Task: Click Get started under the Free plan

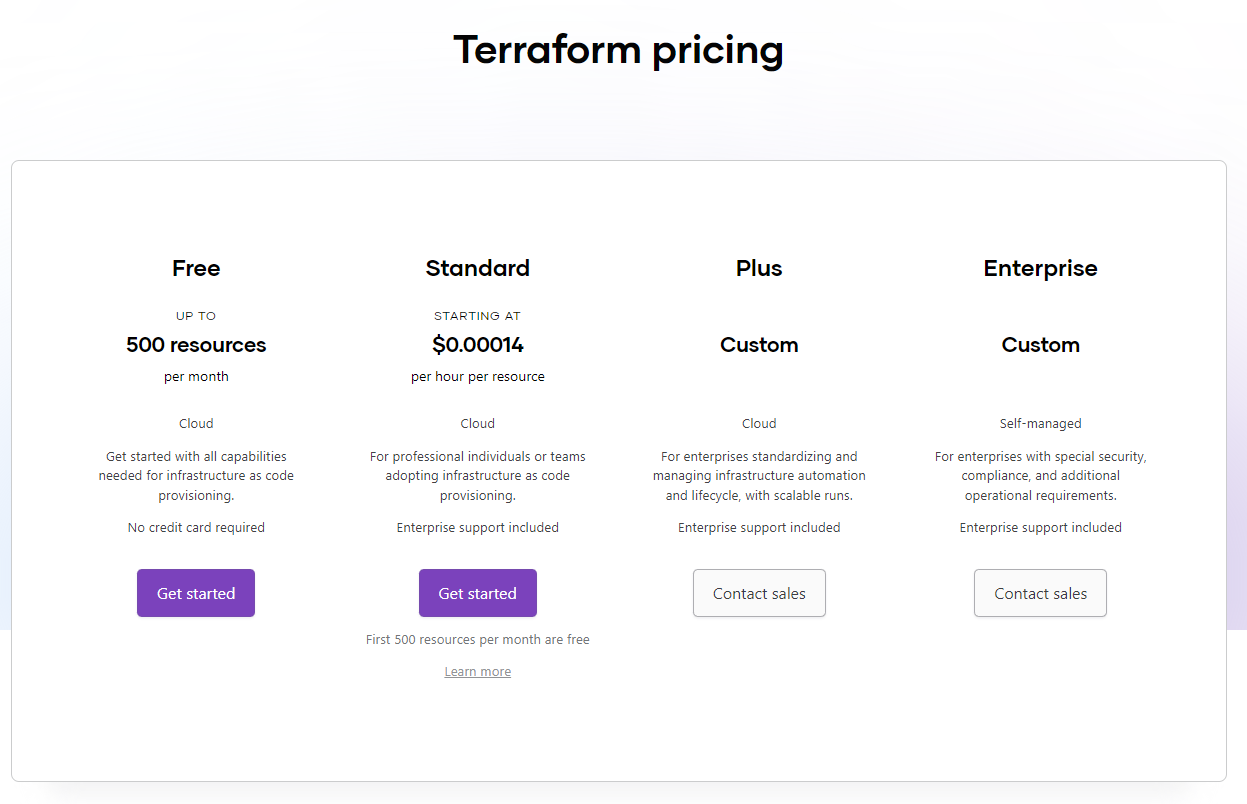Action: coord(196,593)
